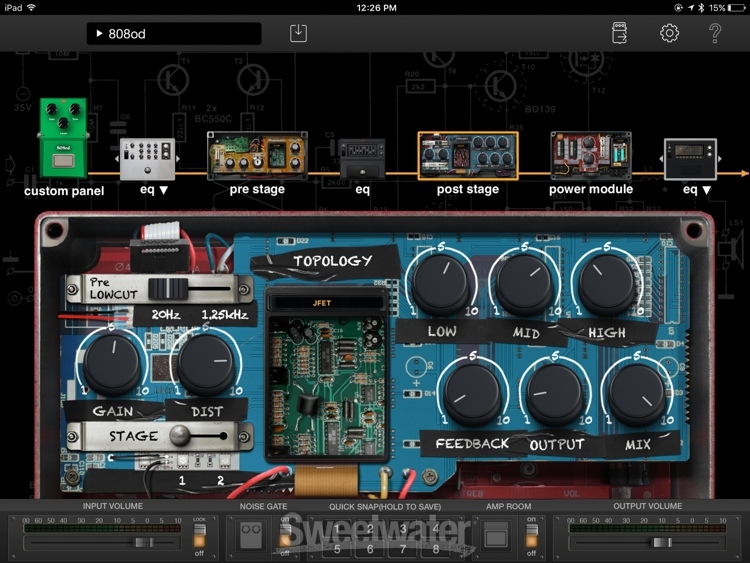Click the 1.25kHz lowcut value
The image size is (750, 563).
pos(224,314)
